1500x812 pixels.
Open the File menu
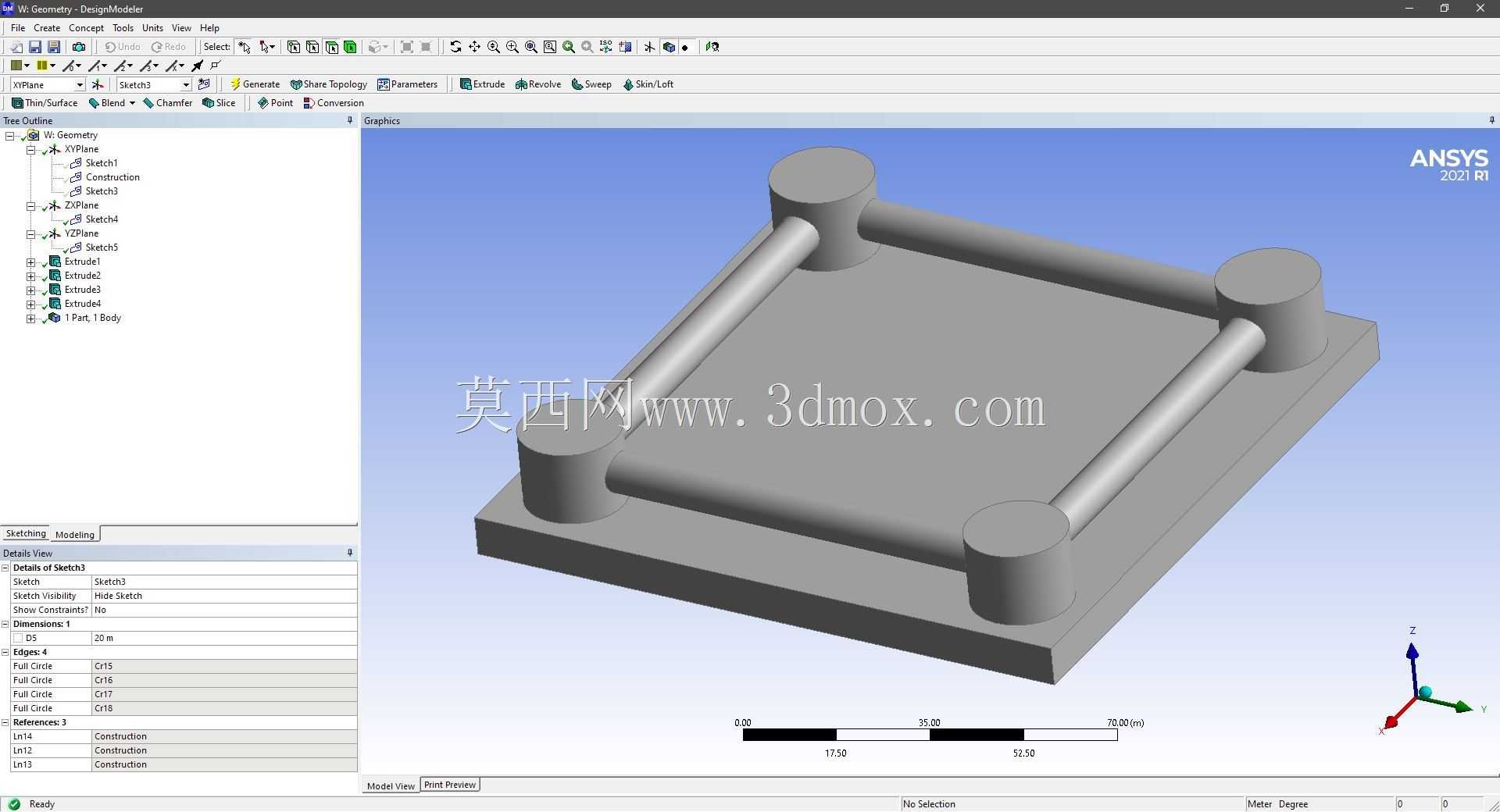18,28
